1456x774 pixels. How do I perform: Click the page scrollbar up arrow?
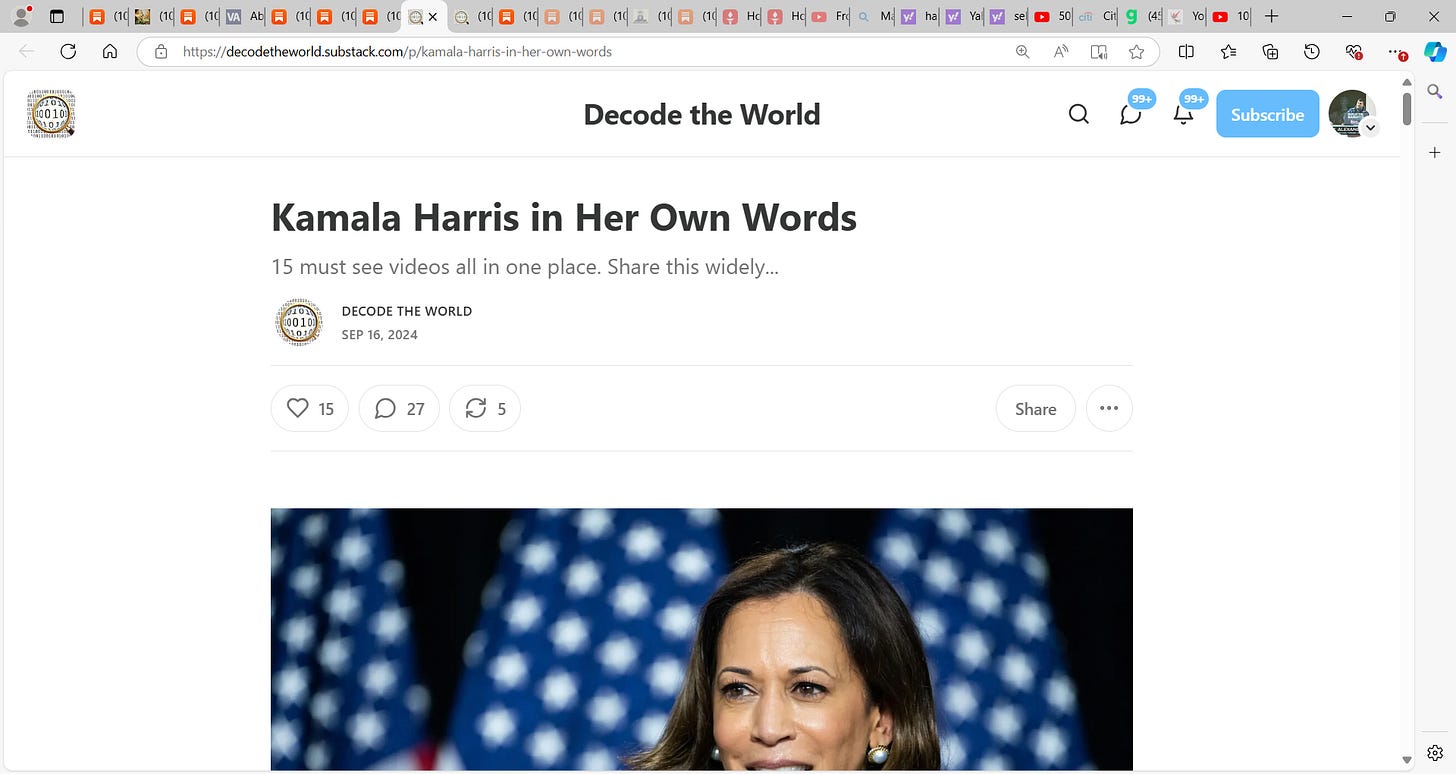(1407, 82)
